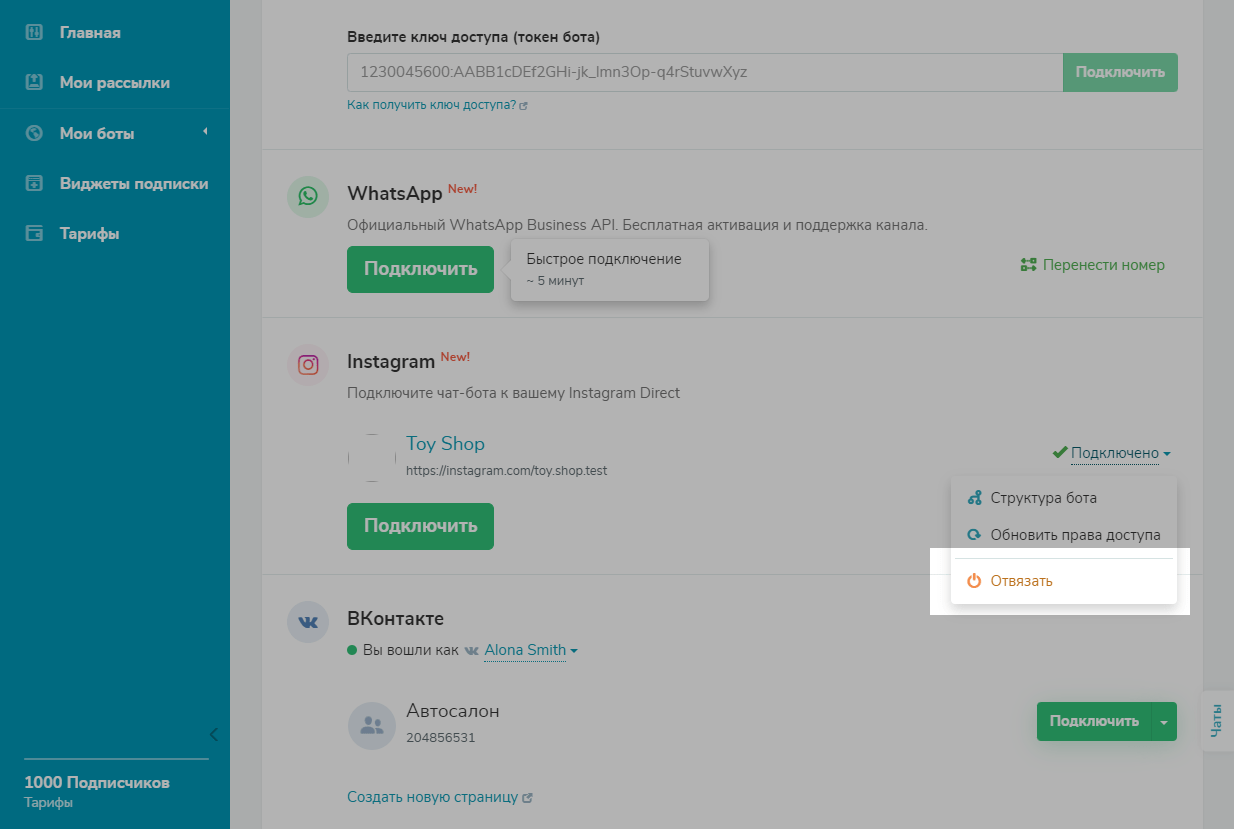
Task: Click the ВКонтакте logo icon
Action: click(x=308, y=622)
